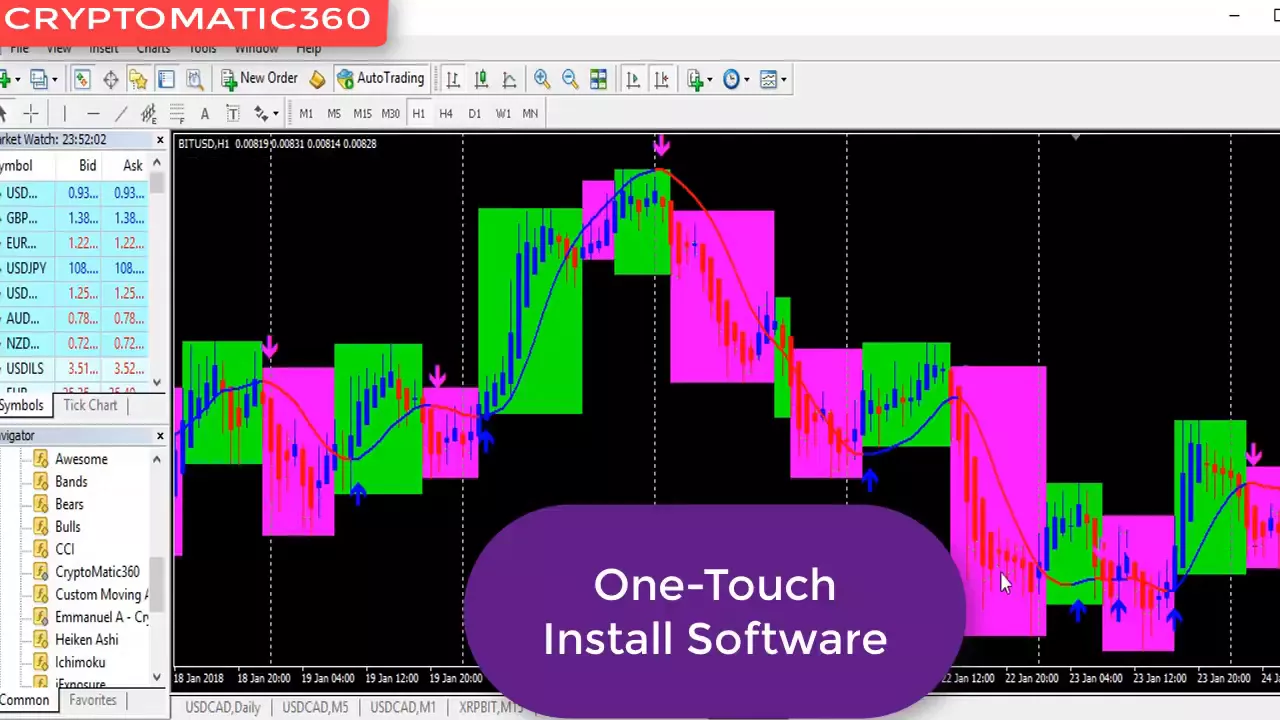Toggle the AutoTrading button
1280x720 pixels.
click(381, 78)
